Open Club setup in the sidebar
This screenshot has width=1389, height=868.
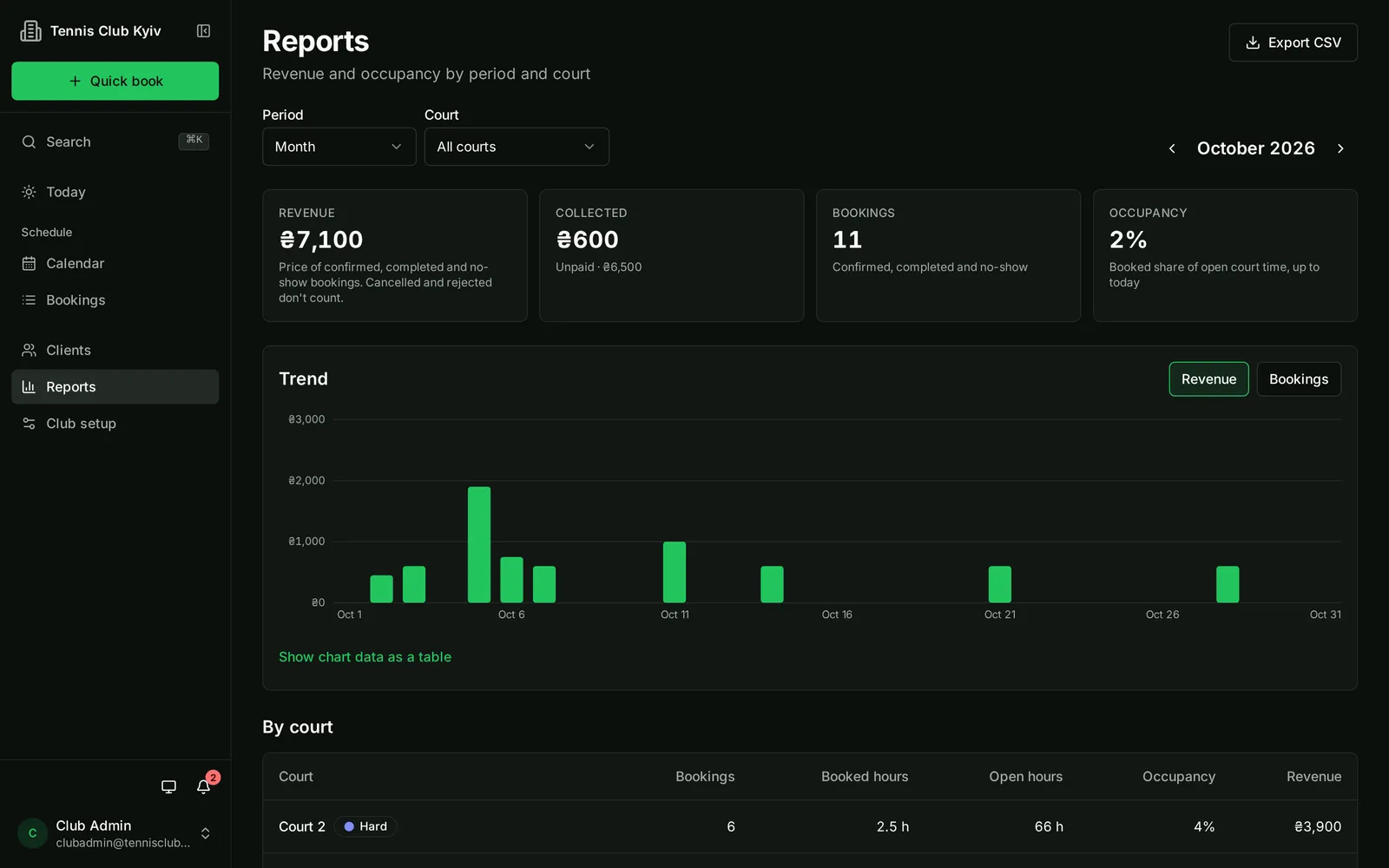tap(115, 424)
